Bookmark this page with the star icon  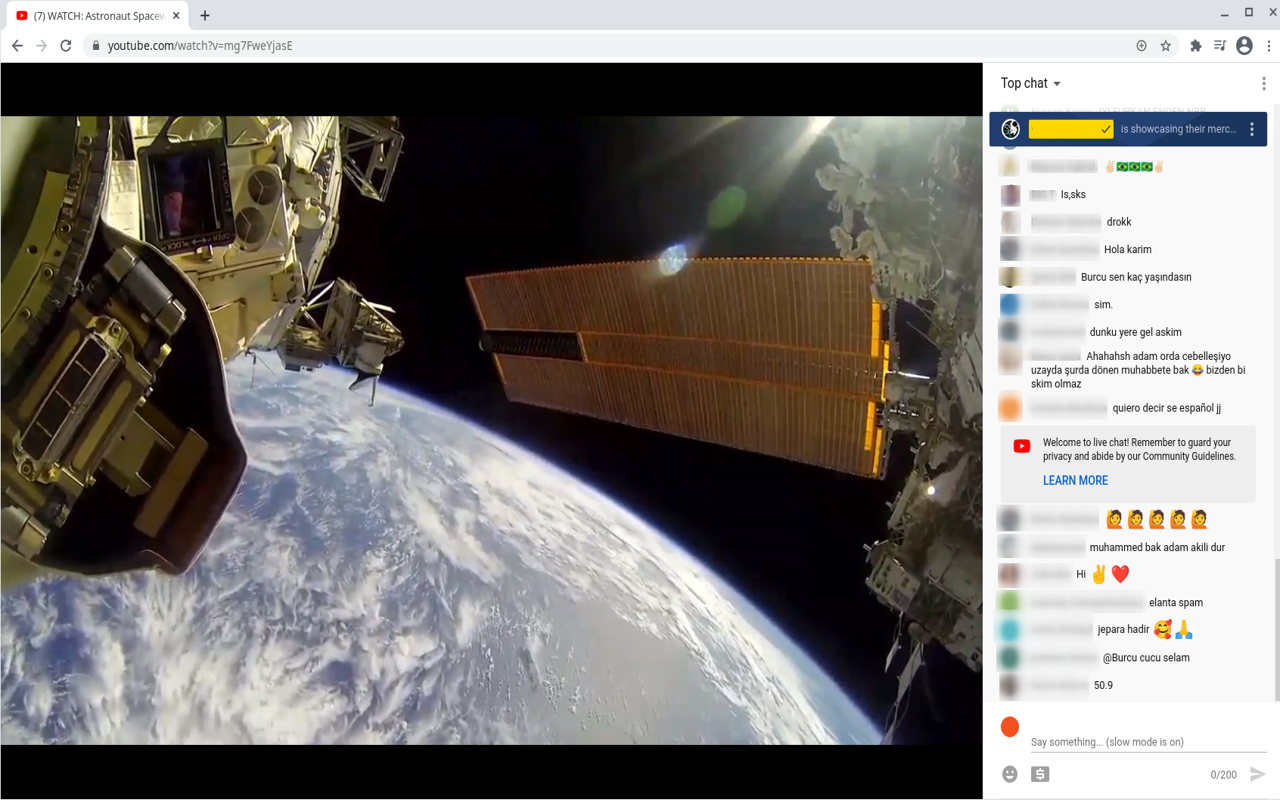pos(1165,46)
